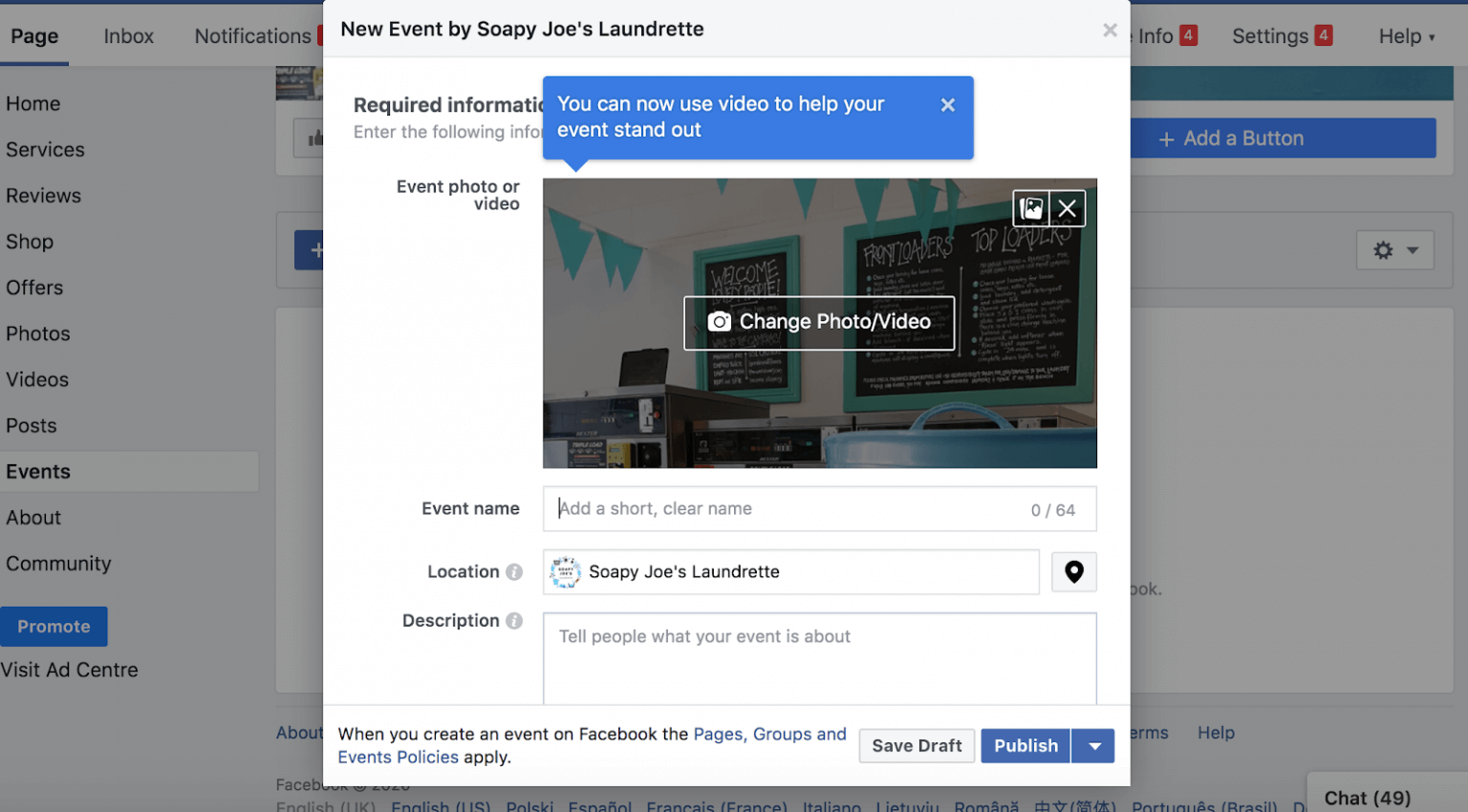Select Português (Brasil) language link
Screen dimensions: 1468x812
click(1204, 806)
